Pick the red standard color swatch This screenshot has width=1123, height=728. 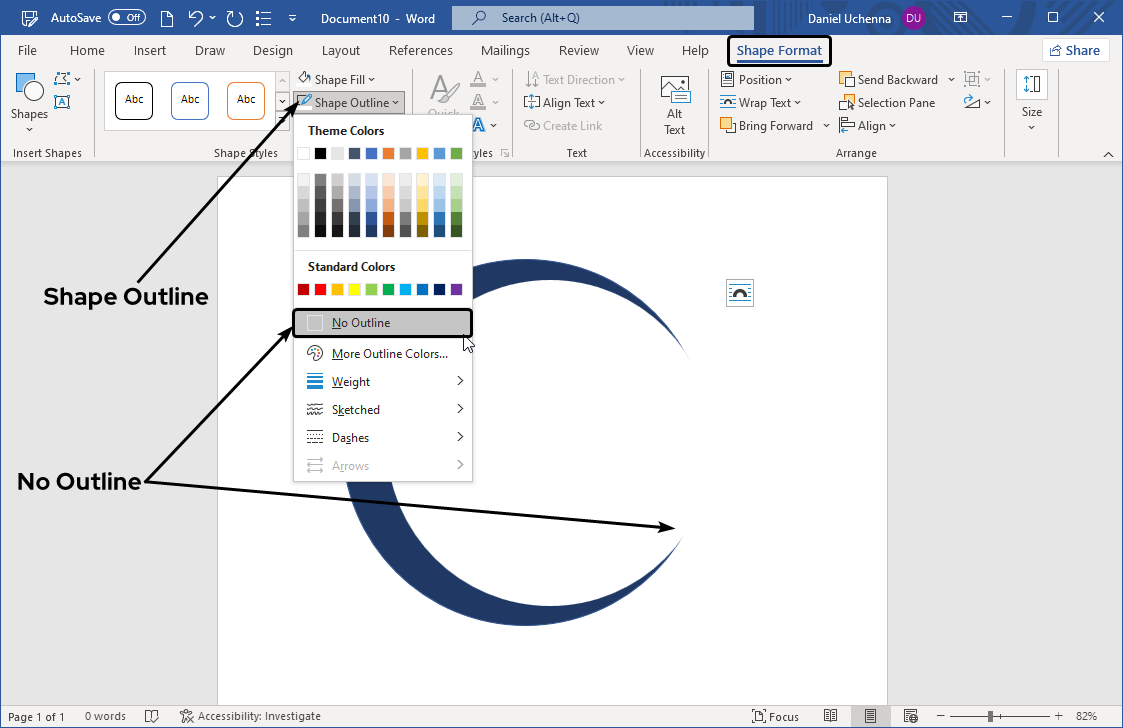(320, 290)
